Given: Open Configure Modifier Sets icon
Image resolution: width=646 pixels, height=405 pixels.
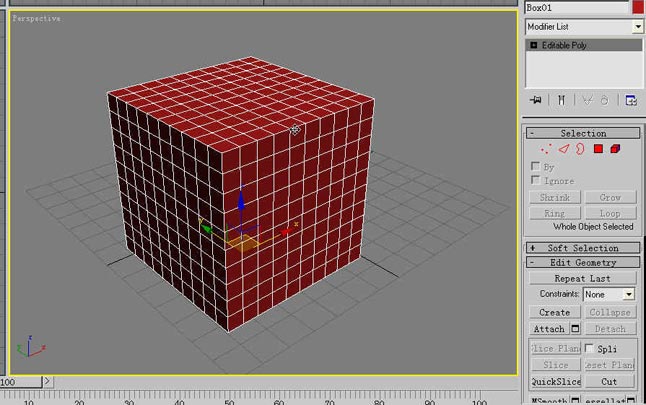Looking at the screenshot, I should pos(631,100).
